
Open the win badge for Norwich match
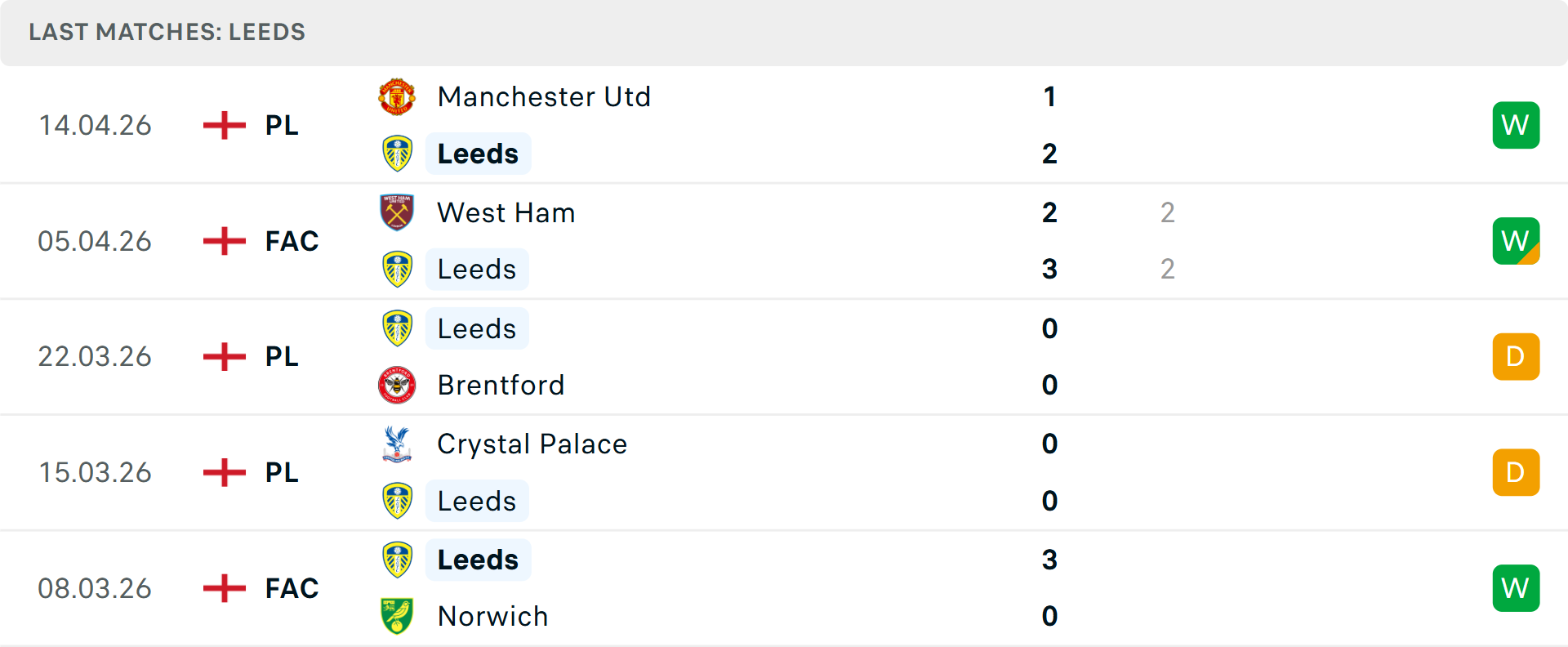(1516, 588)
